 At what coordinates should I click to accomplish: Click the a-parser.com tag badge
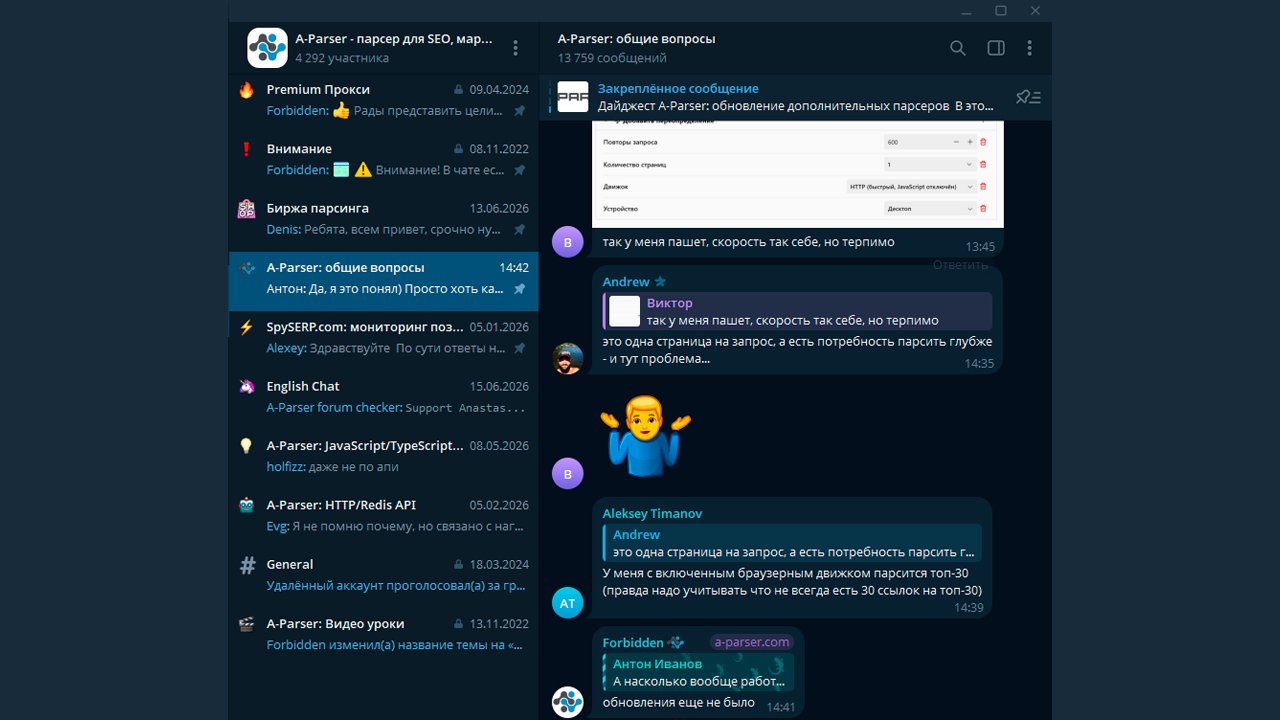[752, 642]
